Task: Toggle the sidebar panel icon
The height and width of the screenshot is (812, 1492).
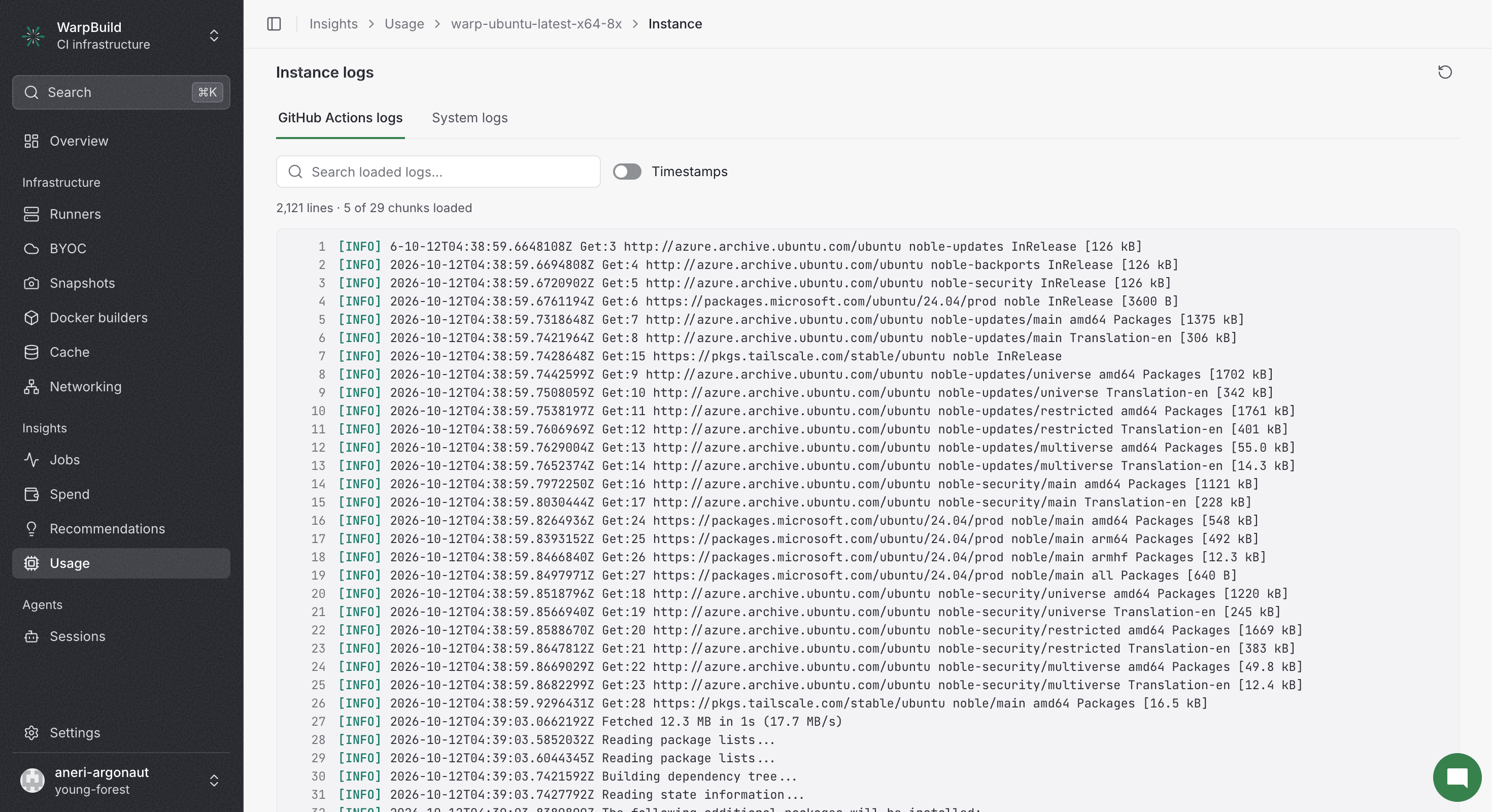Action: tap(274, 24)
